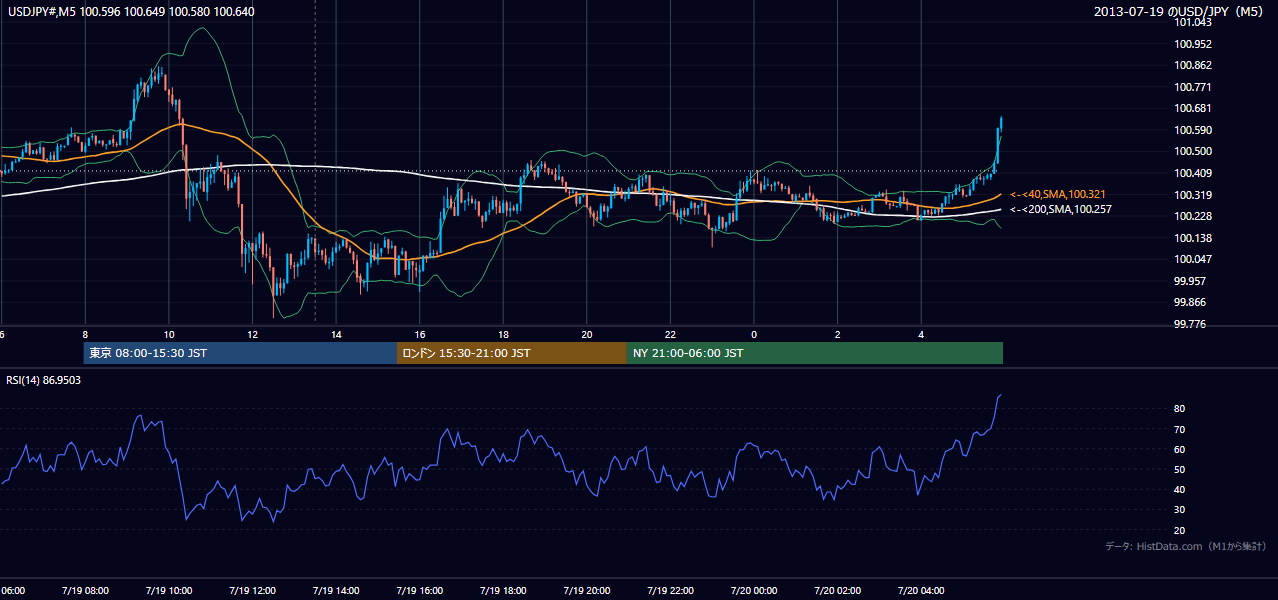Click price axis label 100.228
Image resolution: width=1278 pixels, height=600 pixels.
pyautogui.click(x=1195, y=216)
